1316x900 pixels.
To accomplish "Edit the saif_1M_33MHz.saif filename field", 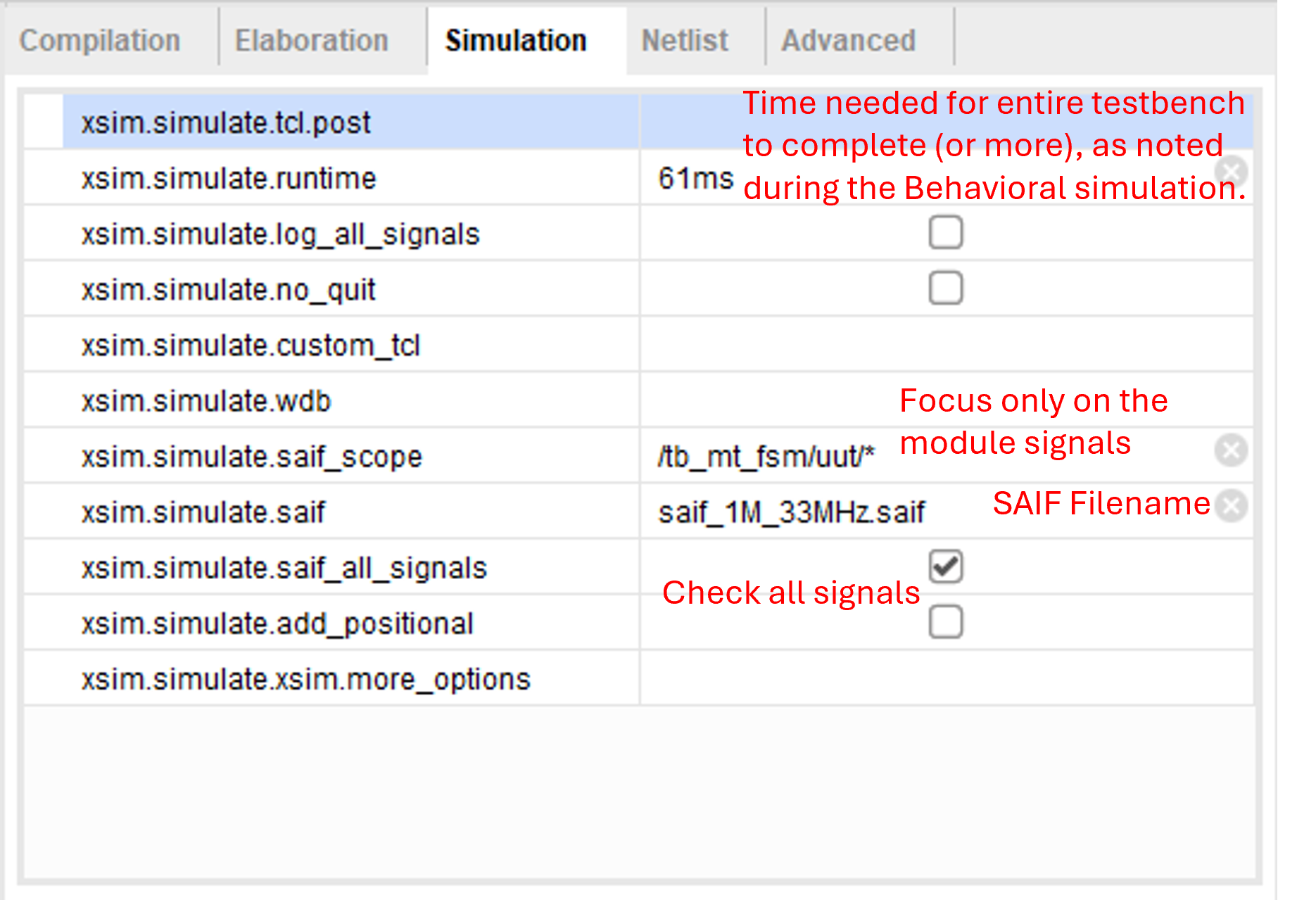I will click(x=946, y=512).
